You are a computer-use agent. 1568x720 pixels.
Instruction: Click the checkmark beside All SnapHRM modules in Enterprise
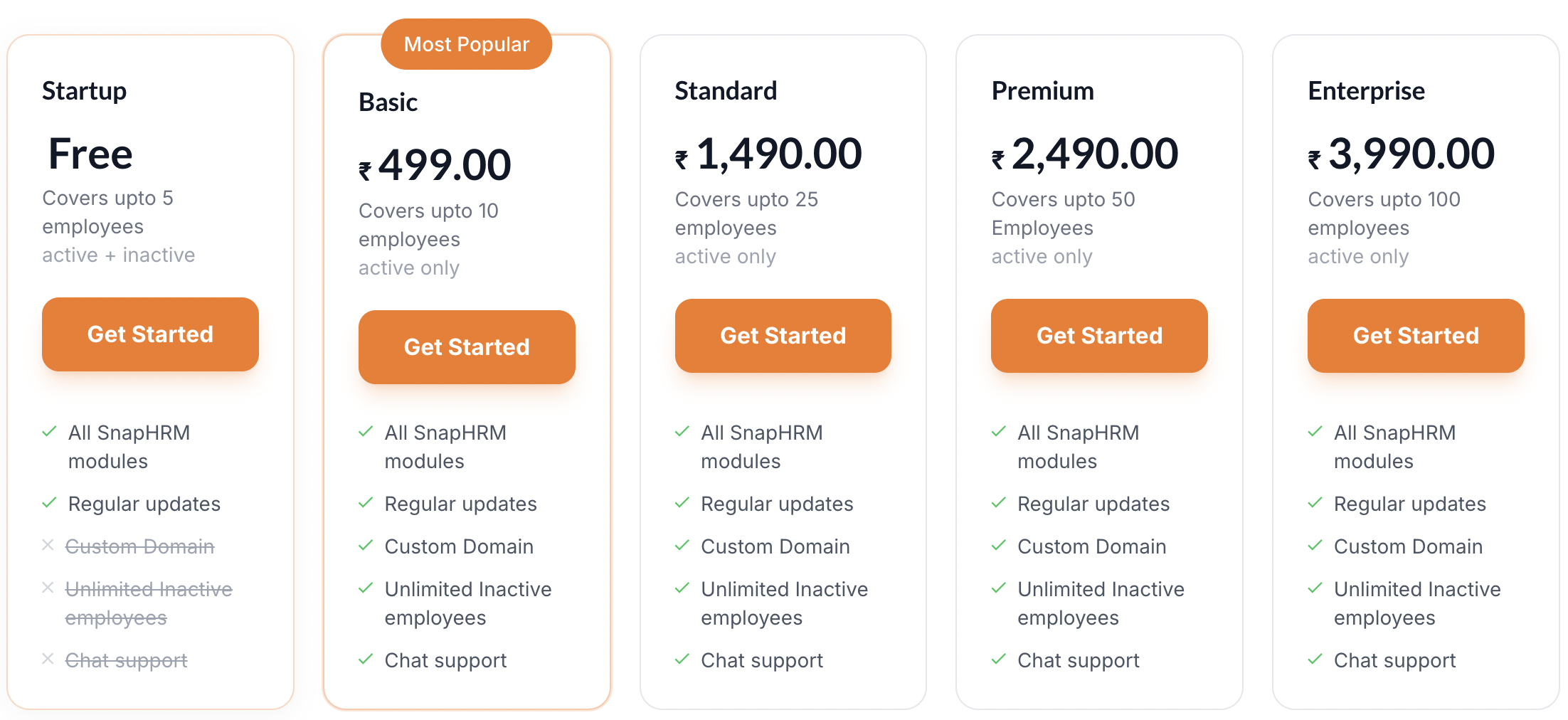1315,432
